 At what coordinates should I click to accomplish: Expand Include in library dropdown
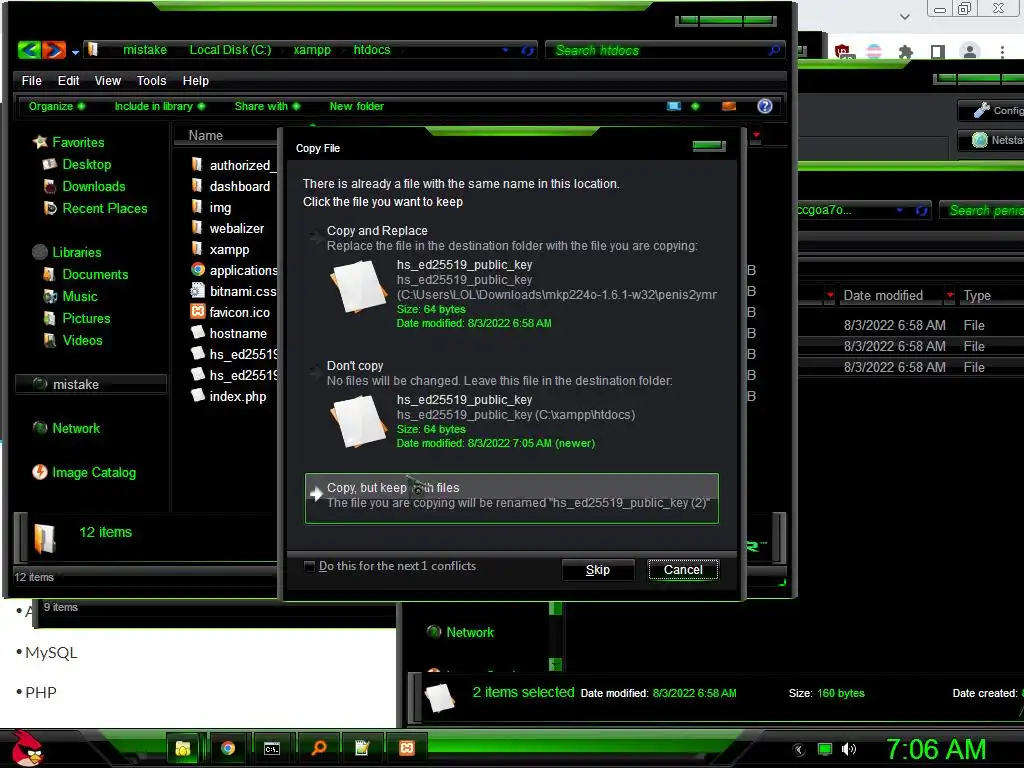click(x=159, y=106)
